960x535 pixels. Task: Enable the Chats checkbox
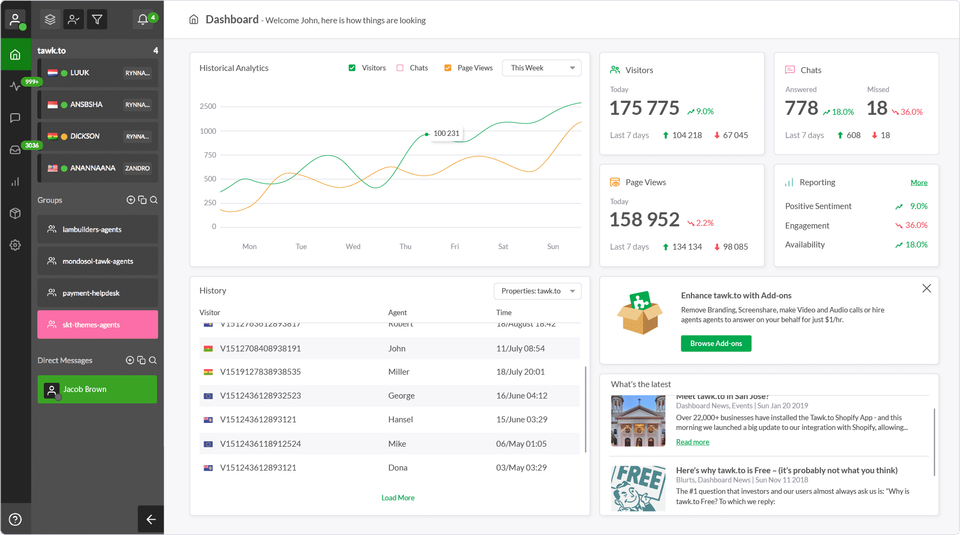coord(400,68)
